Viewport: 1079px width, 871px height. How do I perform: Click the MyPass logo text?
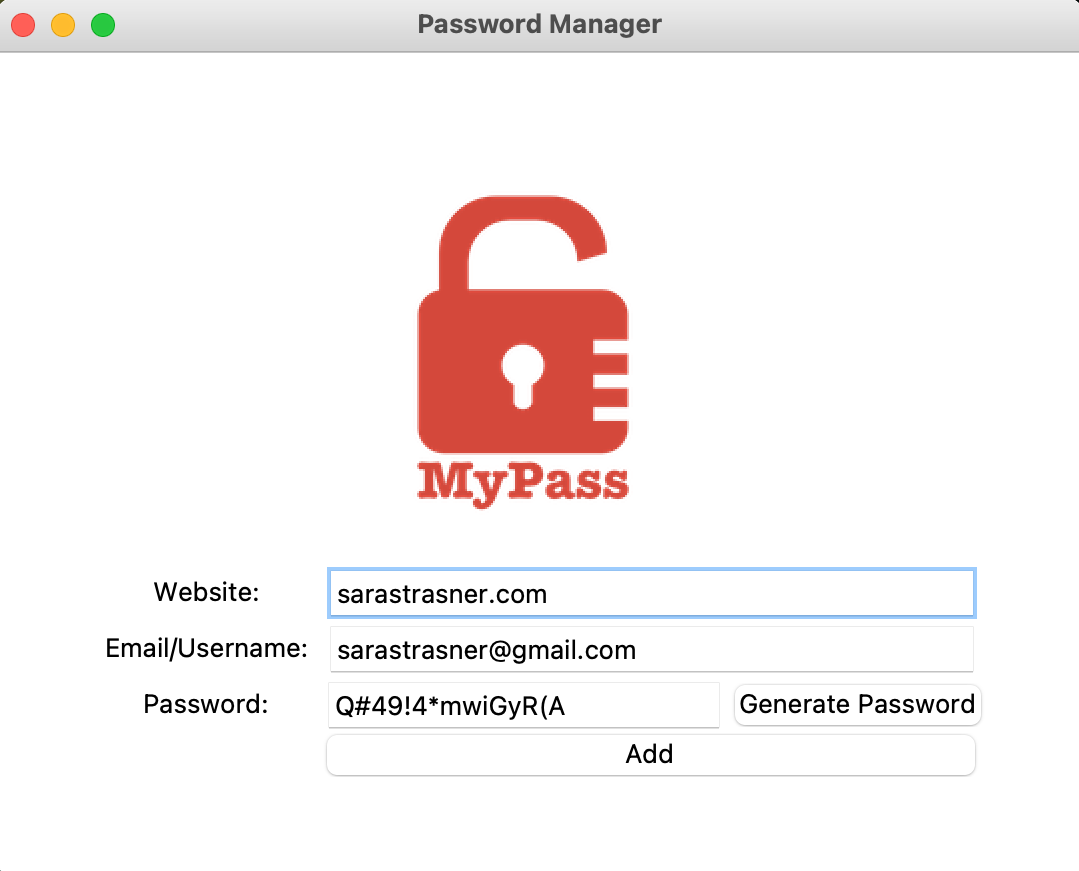click(523, 483)
